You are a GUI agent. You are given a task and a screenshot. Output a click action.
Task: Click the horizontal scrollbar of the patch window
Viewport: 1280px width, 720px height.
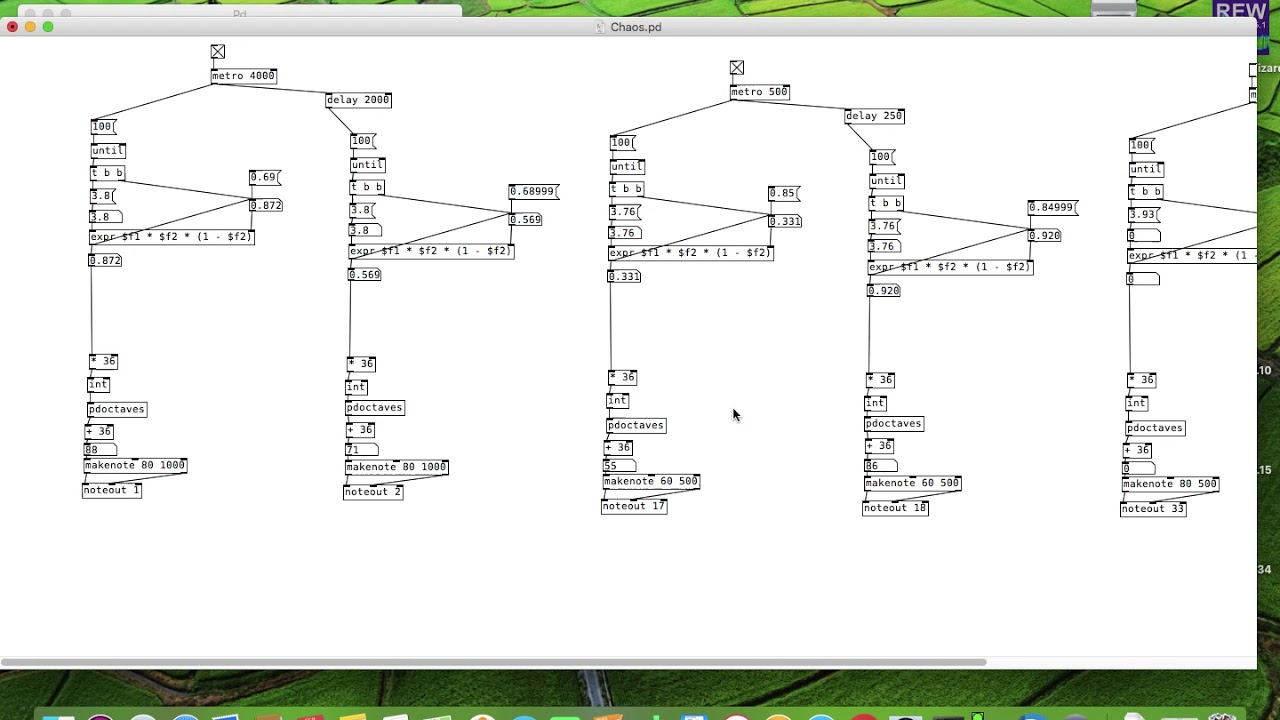click(494, 662)
